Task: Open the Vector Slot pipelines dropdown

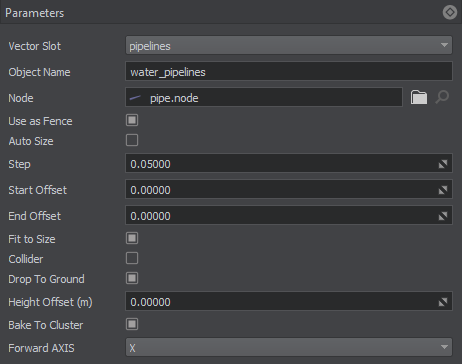Action: [289, 45]
